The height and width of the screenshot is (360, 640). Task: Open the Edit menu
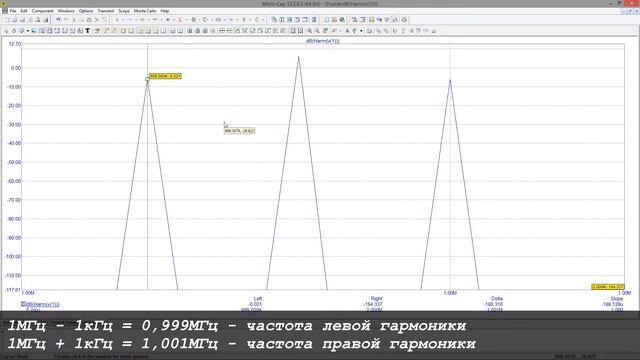[24, 11]
